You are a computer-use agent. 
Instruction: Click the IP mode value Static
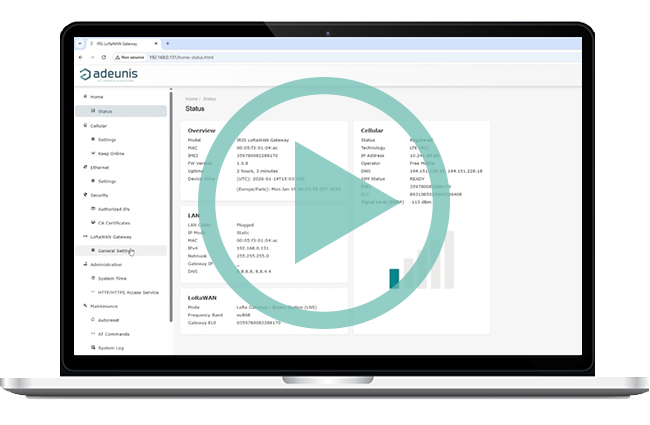[243, 233]
